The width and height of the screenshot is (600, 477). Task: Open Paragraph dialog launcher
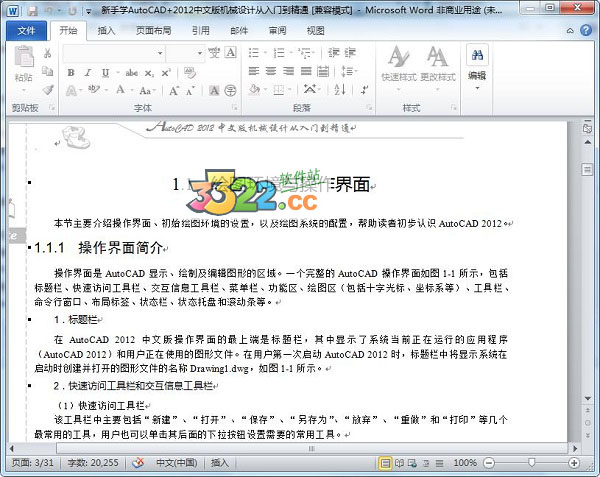coord(369,108)
